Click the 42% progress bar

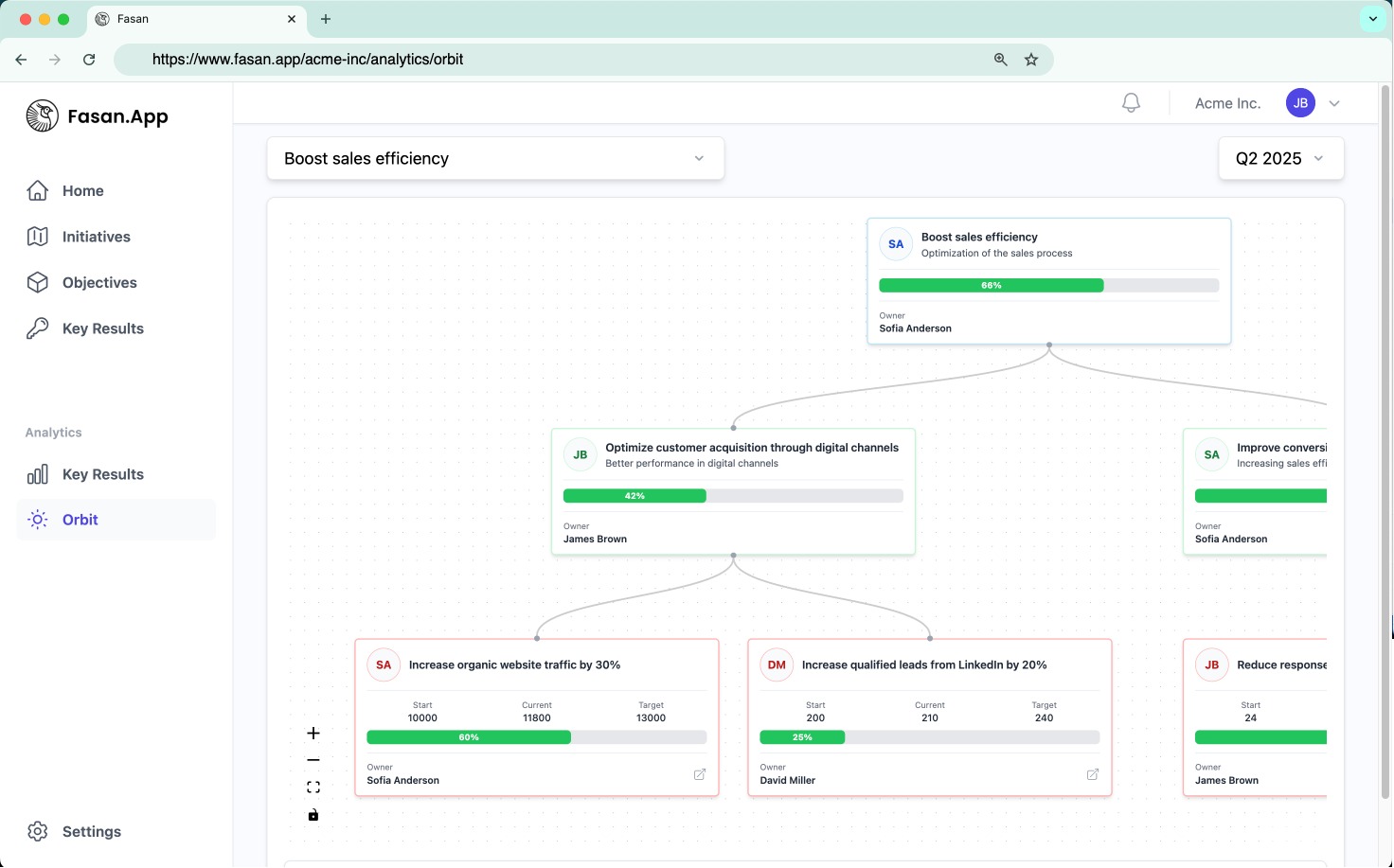coord(733,495)
